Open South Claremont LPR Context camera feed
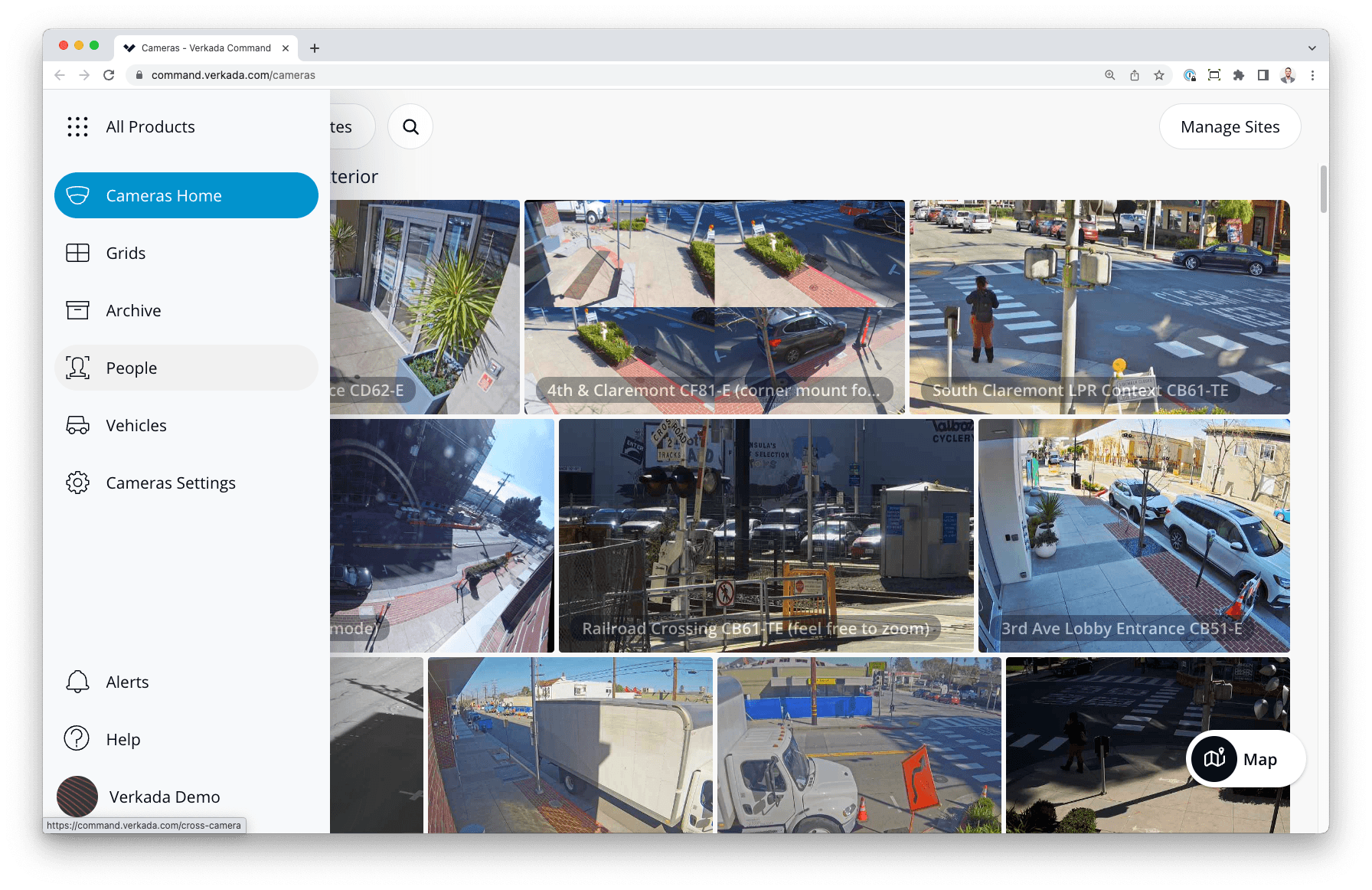This screenshot has width=1372, height=890. point(1099,306)
